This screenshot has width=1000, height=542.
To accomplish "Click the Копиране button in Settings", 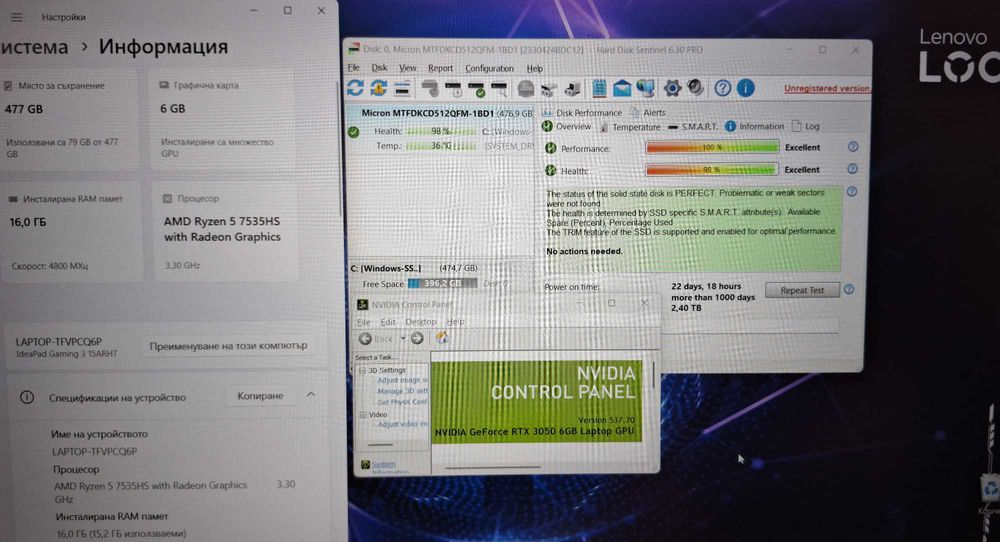I will [260, 395].
